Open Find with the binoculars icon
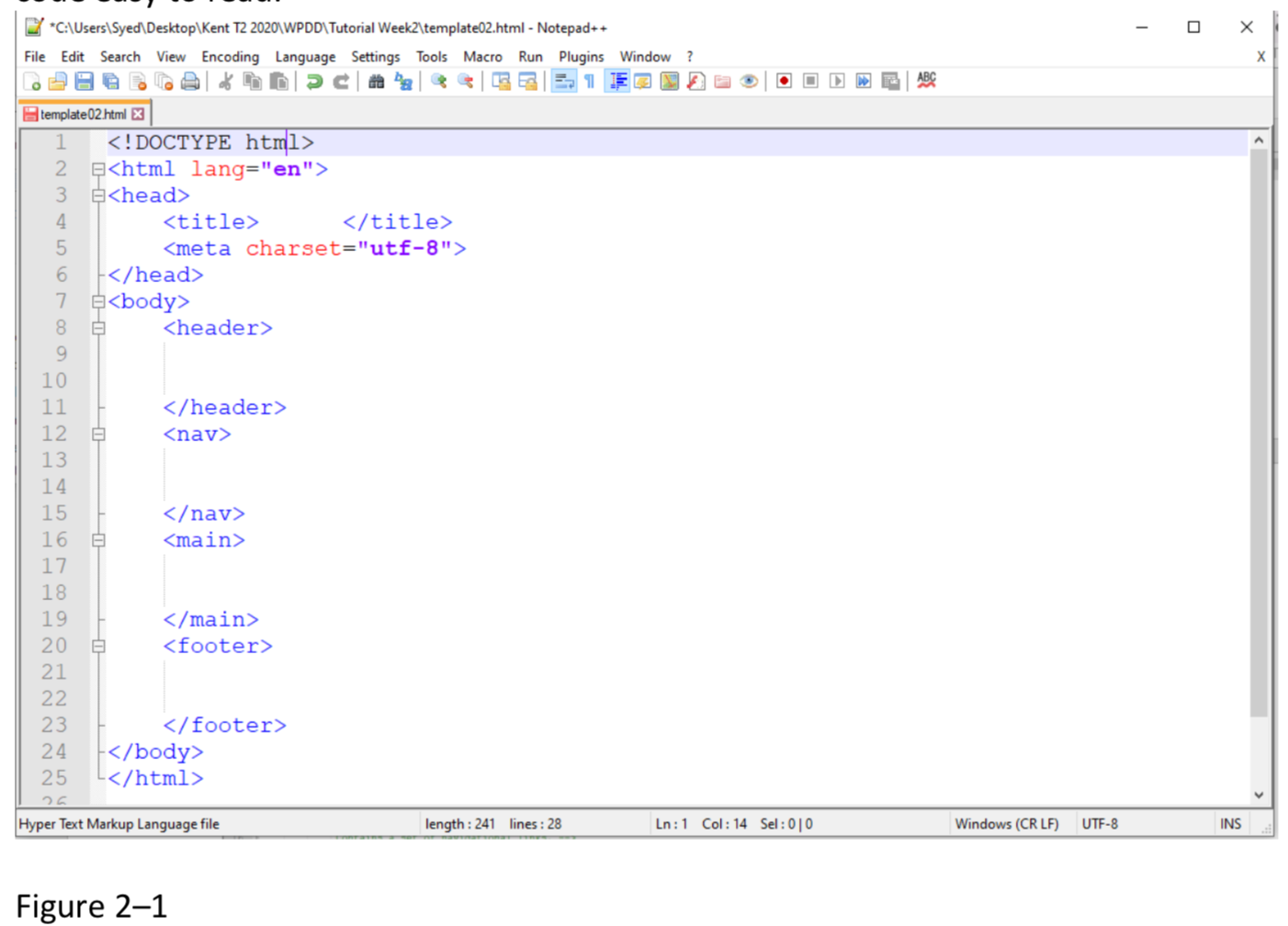Viewport: 1288px width, 926px height. (376, 82)
